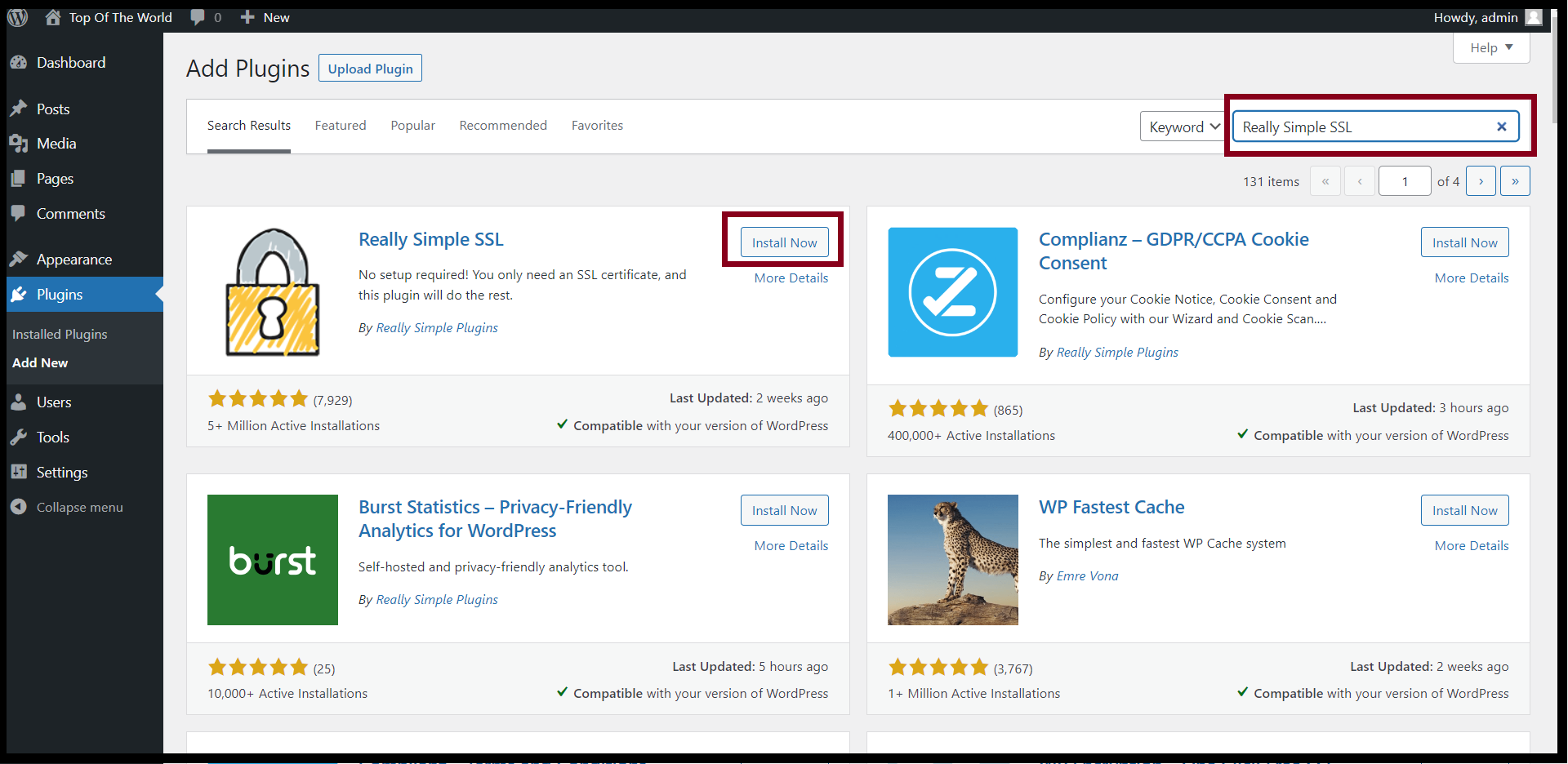Screen dimensions: 1568x764
Task: Install Really Simple SSL plugin
Action: click(785, 242)
